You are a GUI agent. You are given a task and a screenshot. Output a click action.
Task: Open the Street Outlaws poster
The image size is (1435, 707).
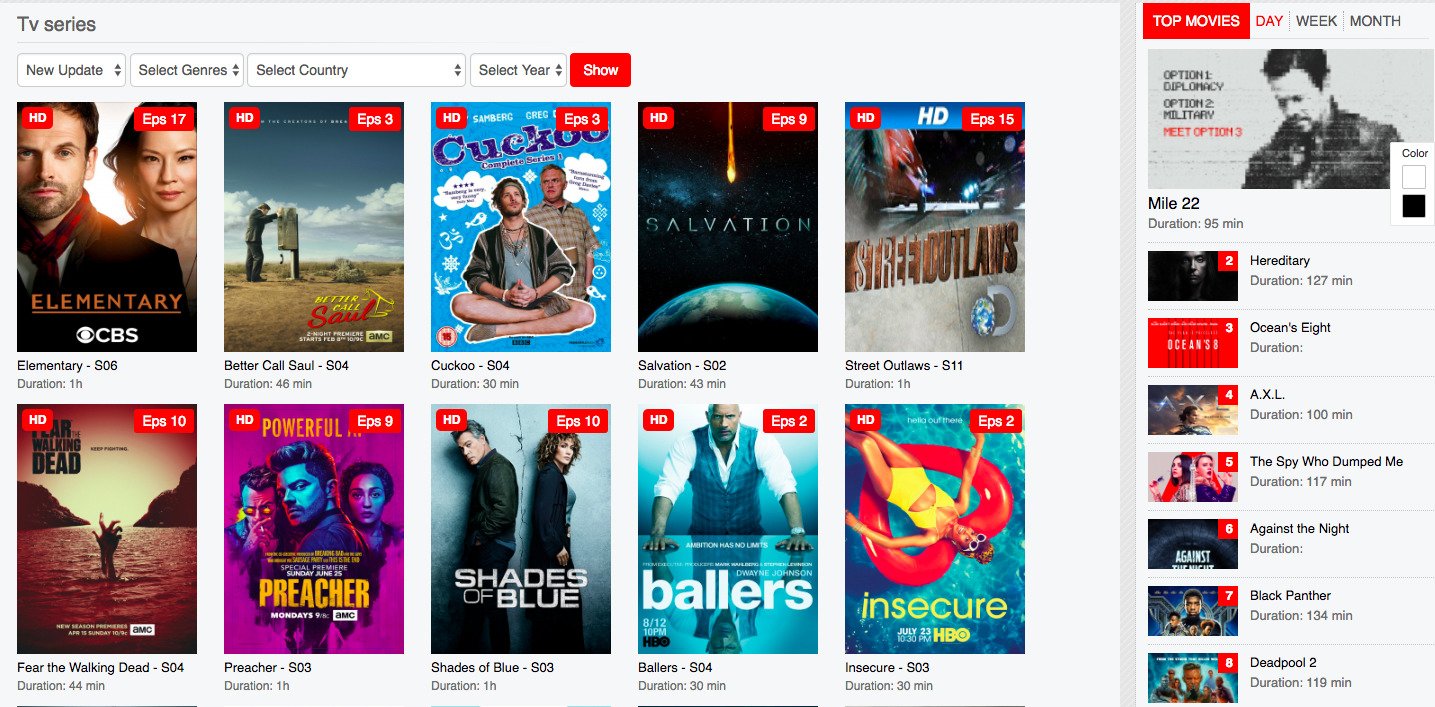coord(935,227)
